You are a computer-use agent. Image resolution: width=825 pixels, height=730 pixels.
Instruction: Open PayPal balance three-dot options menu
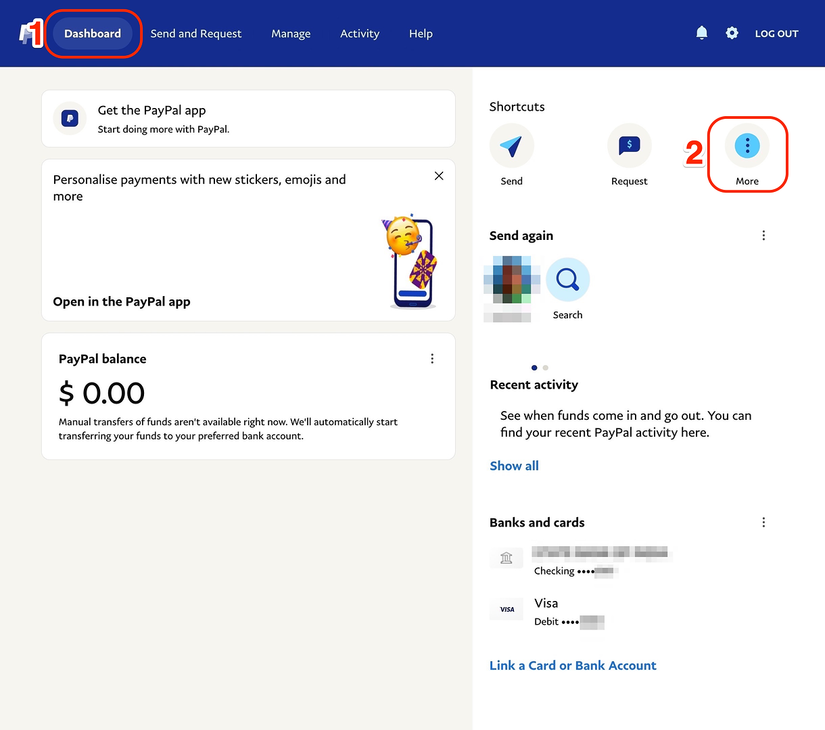tap(432, 359)
